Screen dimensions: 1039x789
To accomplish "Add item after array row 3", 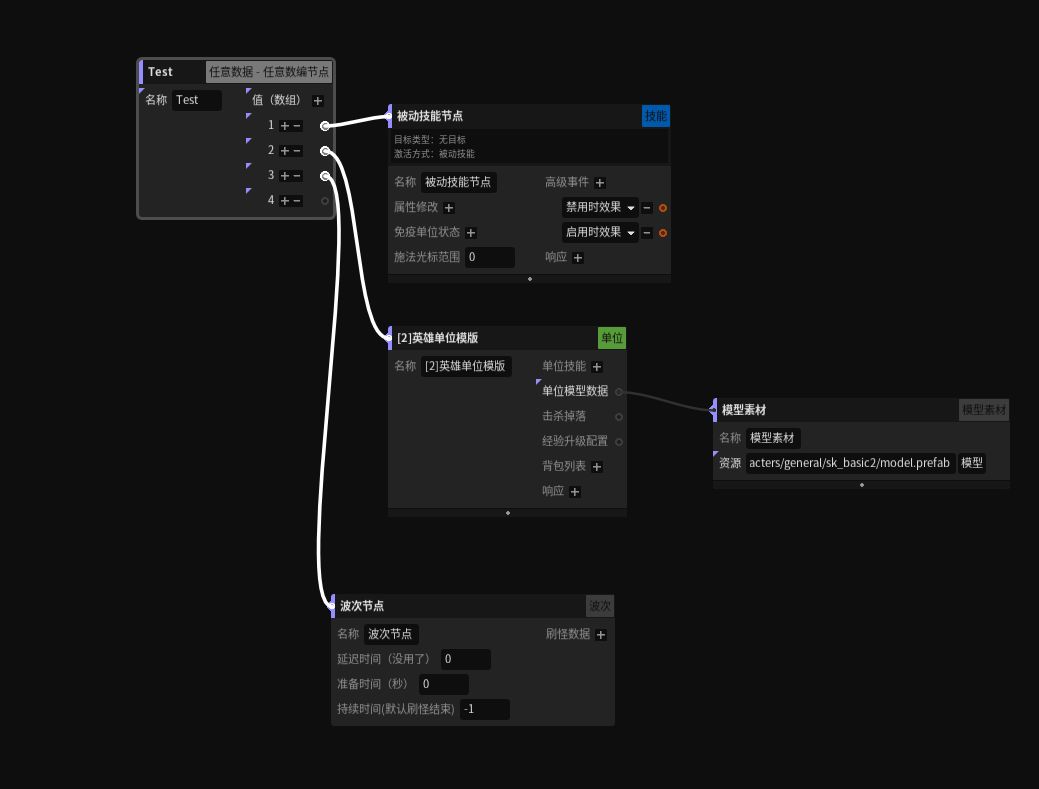I will pyautogui.click(x=284, y=176).
